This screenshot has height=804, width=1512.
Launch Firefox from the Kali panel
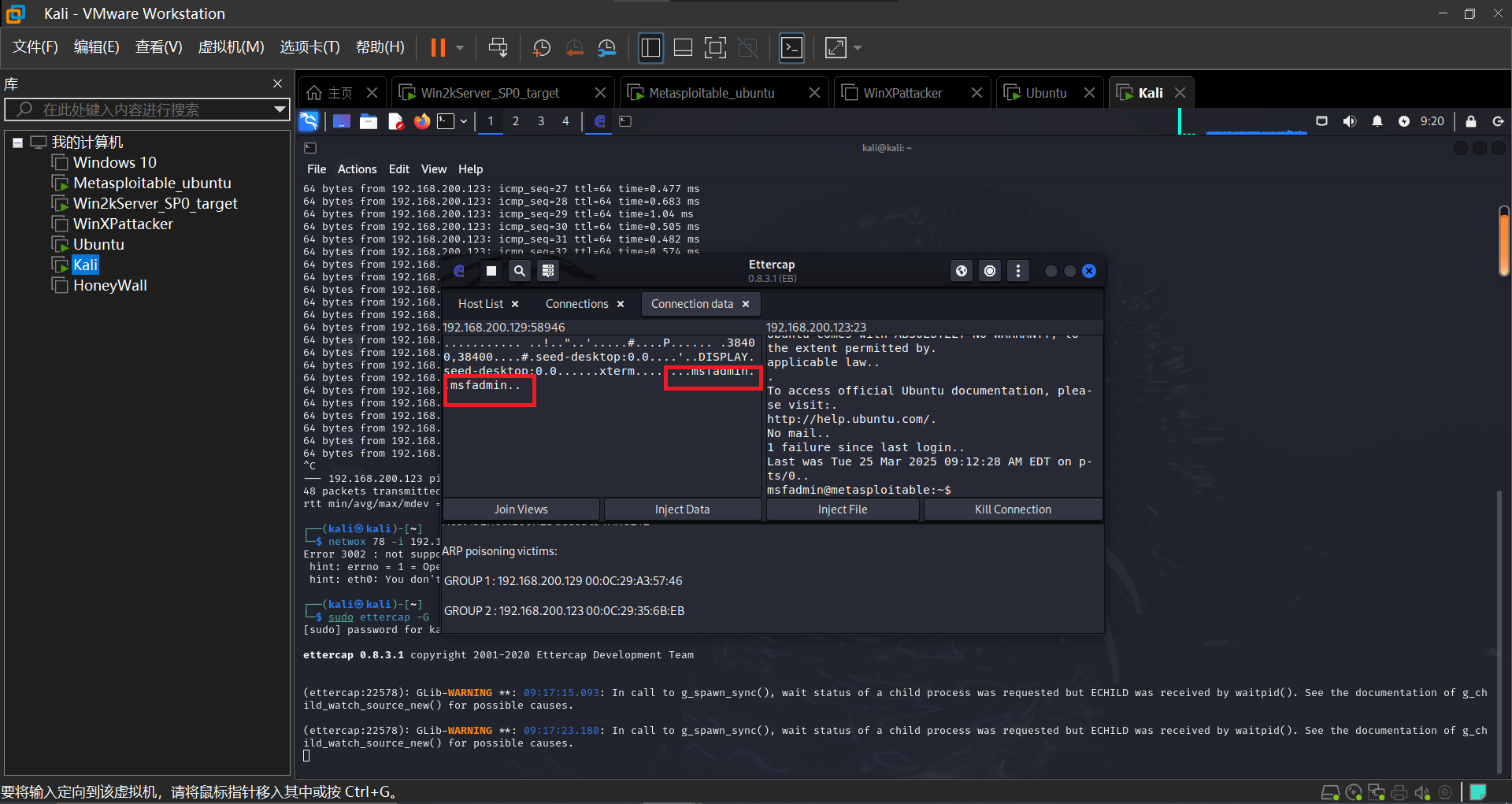click(422, 121)
